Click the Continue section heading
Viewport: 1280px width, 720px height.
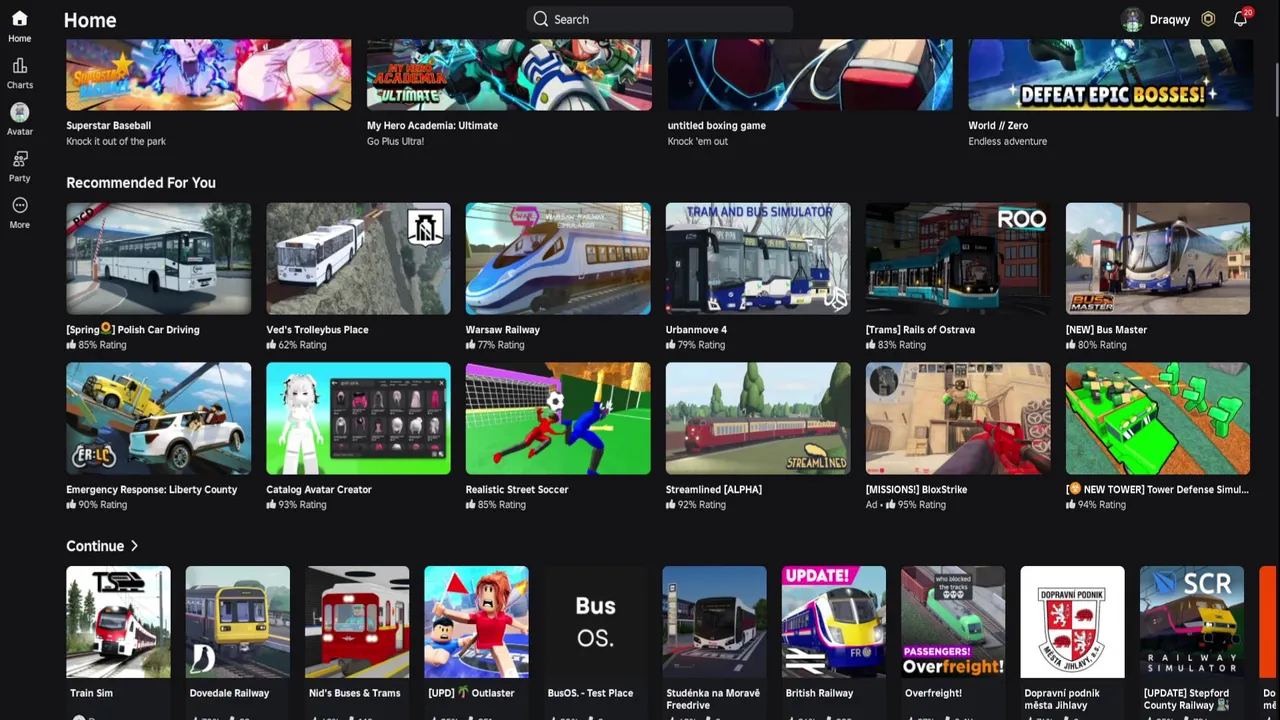(95, 546)
